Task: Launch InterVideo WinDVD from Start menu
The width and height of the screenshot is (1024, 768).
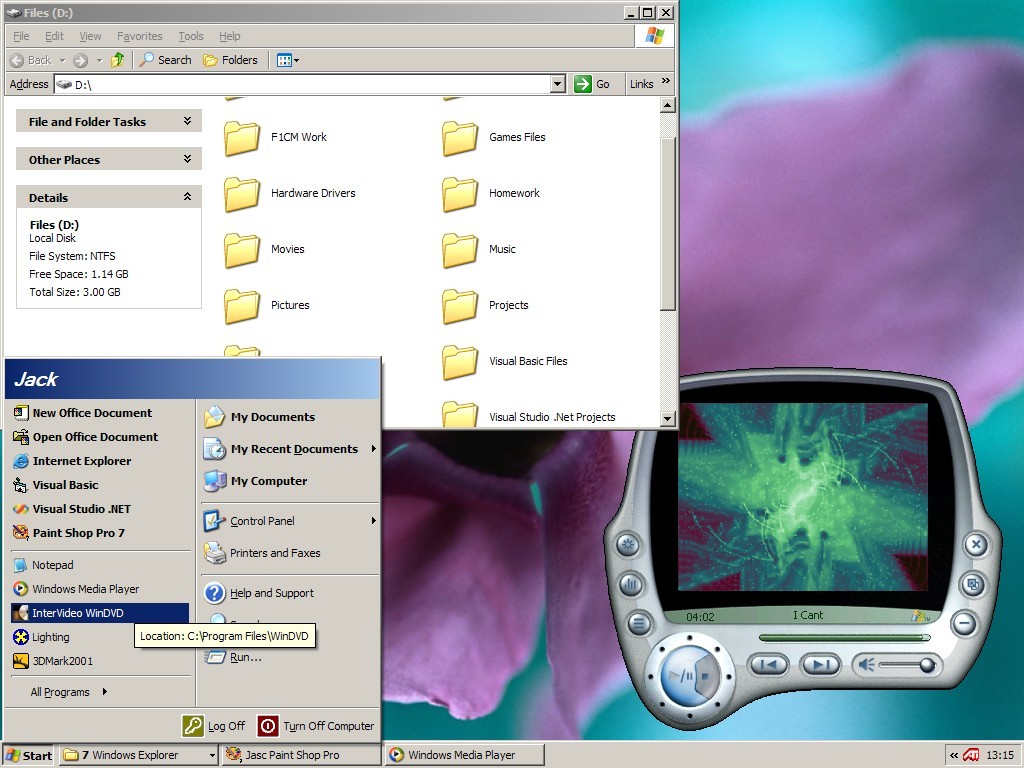Action: click(x=100, y=613)
